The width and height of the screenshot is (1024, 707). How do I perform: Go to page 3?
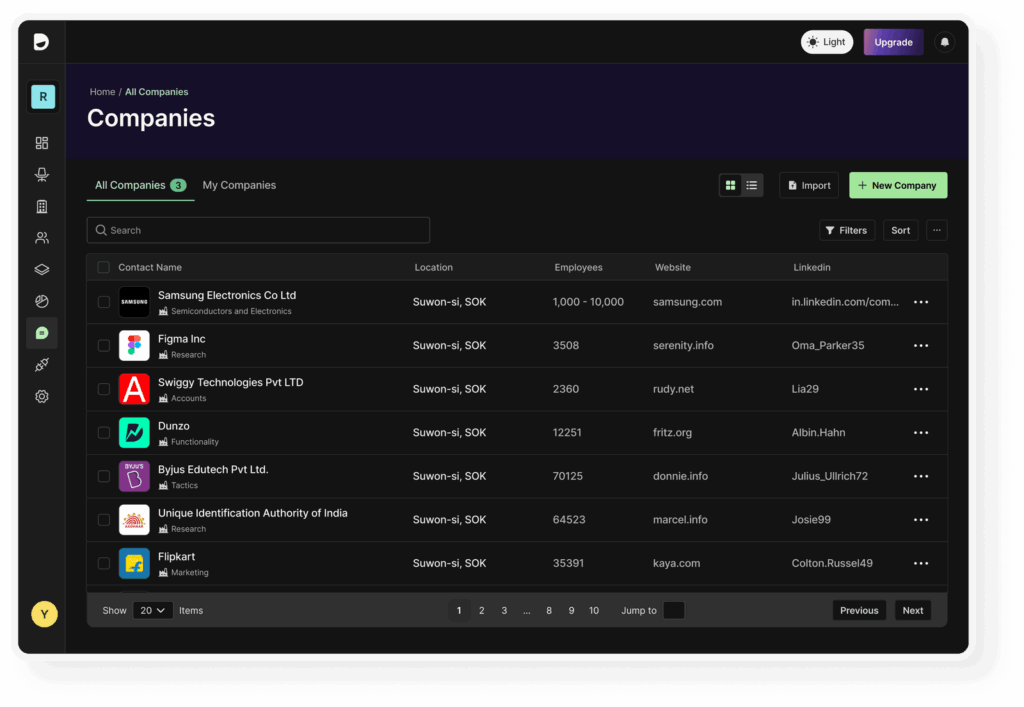point(504,610)
